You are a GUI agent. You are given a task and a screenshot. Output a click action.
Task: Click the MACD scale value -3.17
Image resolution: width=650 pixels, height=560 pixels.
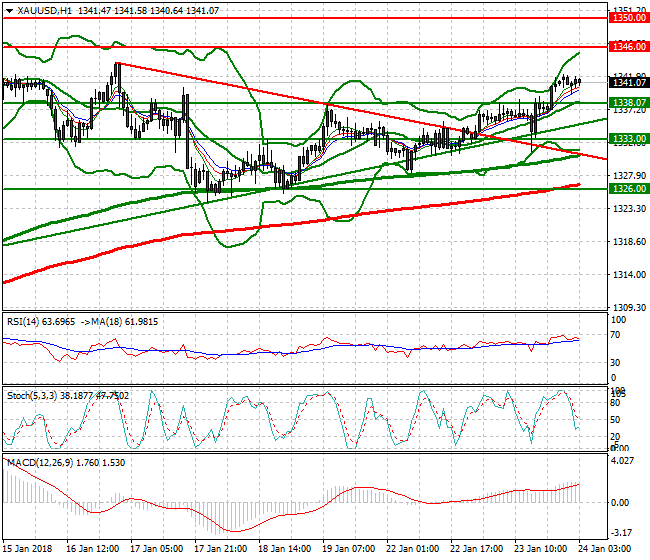pyautogui.click(x=621, y=532)
